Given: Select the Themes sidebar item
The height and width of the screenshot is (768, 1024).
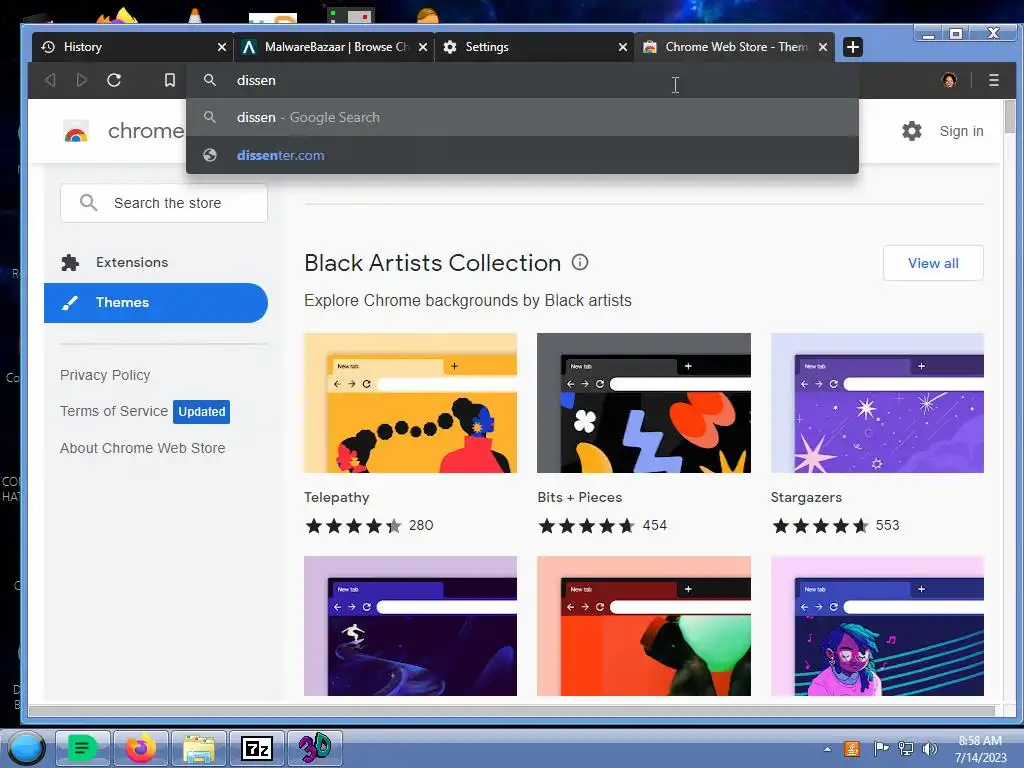Looking at the screenshot, I should point(155,302).
